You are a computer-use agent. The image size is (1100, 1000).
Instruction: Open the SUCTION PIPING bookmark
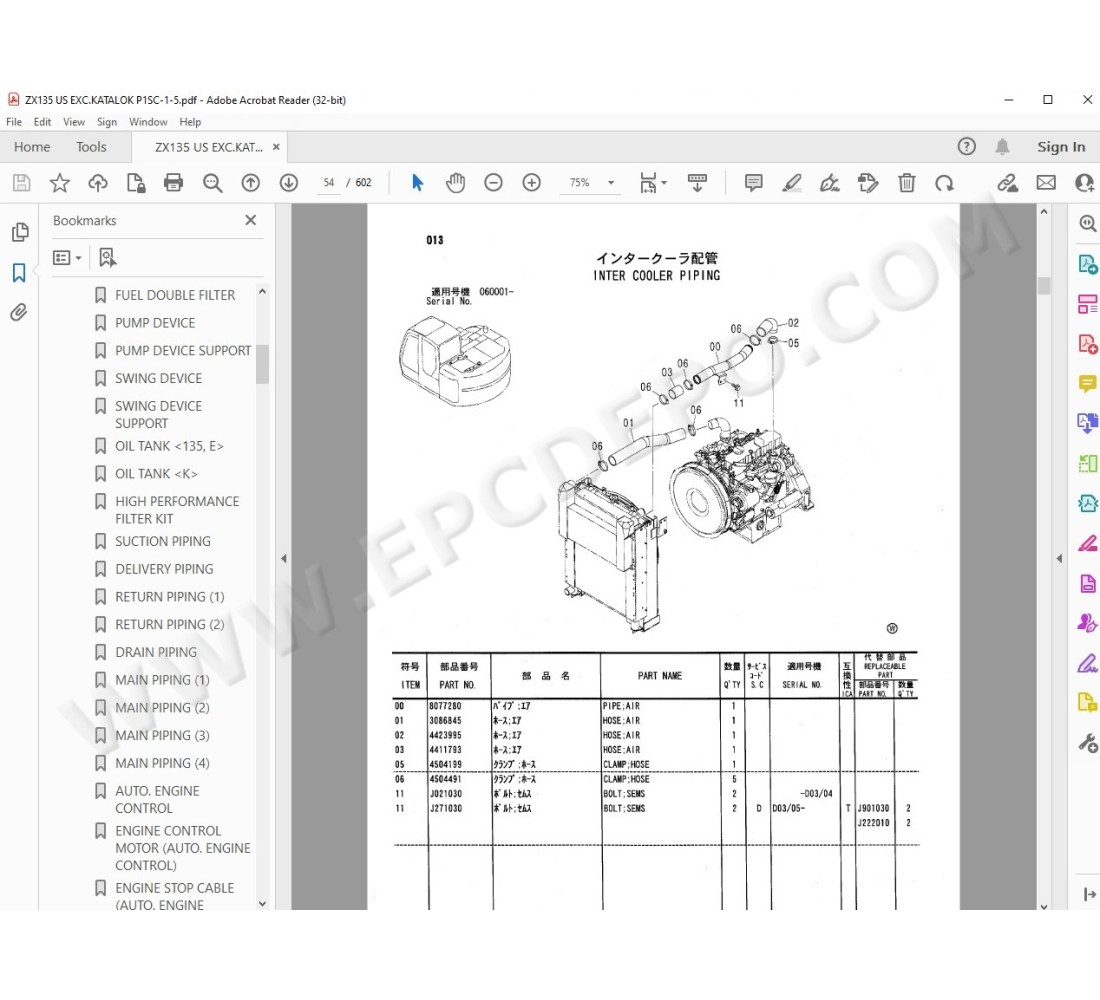pyautogui.click(x=162, y=541)
